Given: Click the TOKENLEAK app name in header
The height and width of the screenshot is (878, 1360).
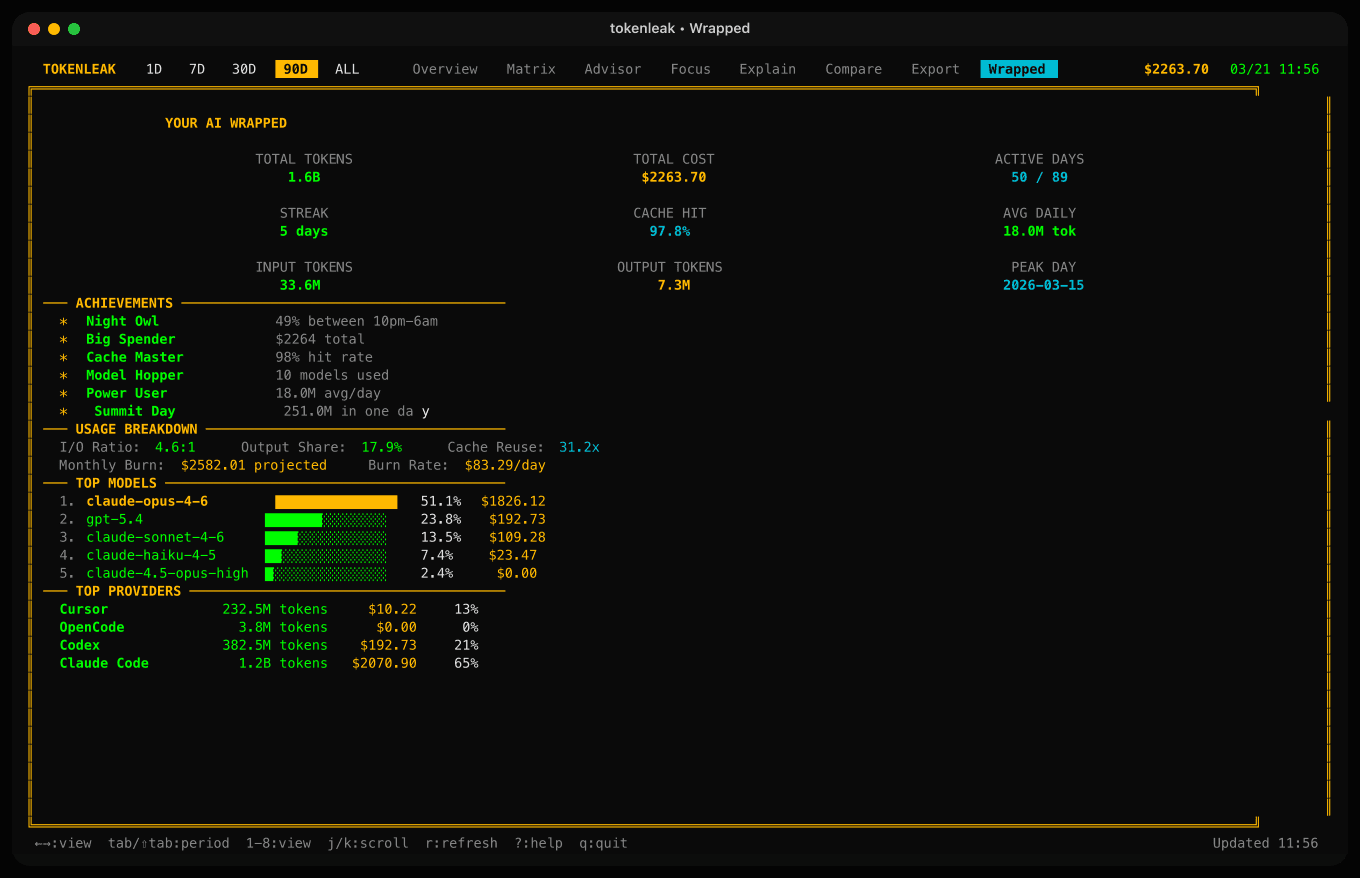Looking at the screenshot, I should click(x=80, y=69).
